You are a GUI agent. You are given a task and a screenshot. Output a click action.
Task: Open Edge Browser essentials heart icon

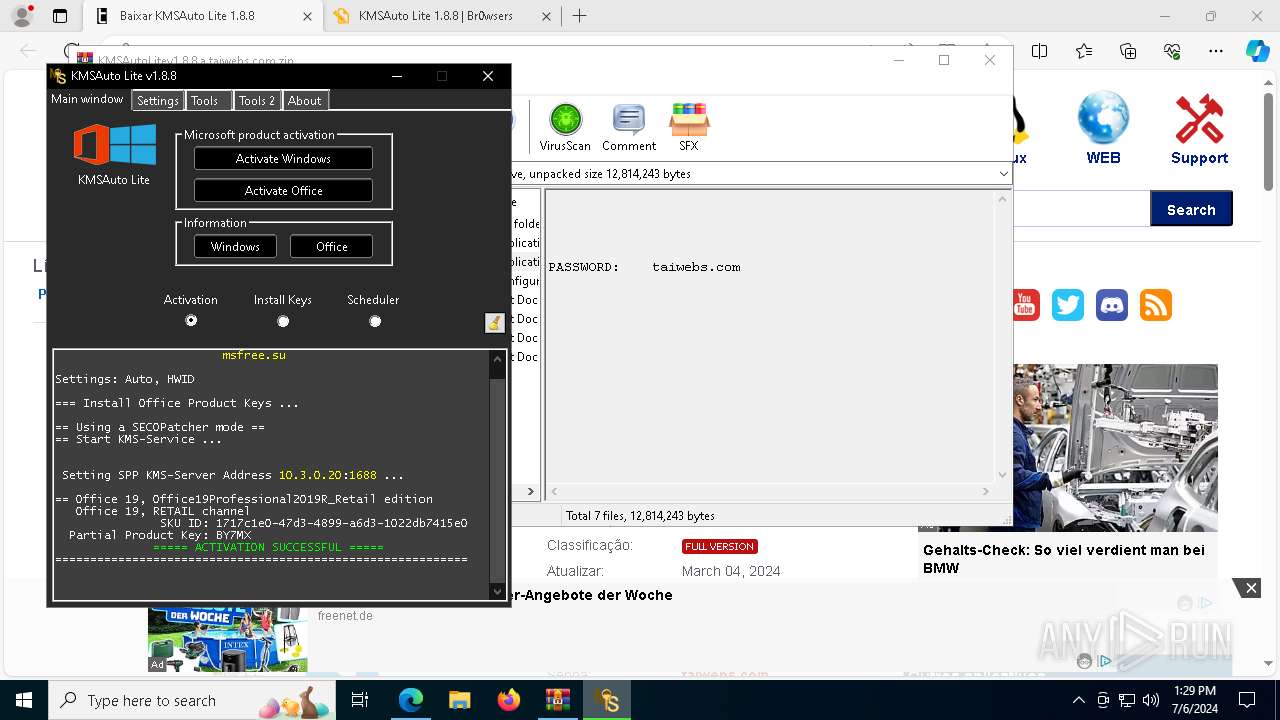click(x=1172, y=51)
